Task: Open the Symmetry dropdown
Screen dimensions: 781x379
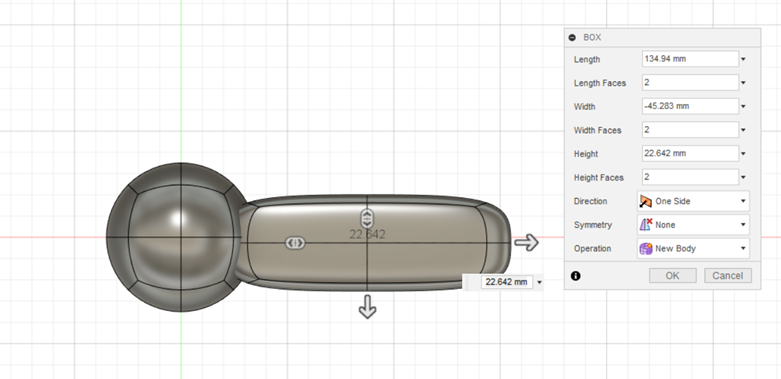Action: (x=693, y=225)
